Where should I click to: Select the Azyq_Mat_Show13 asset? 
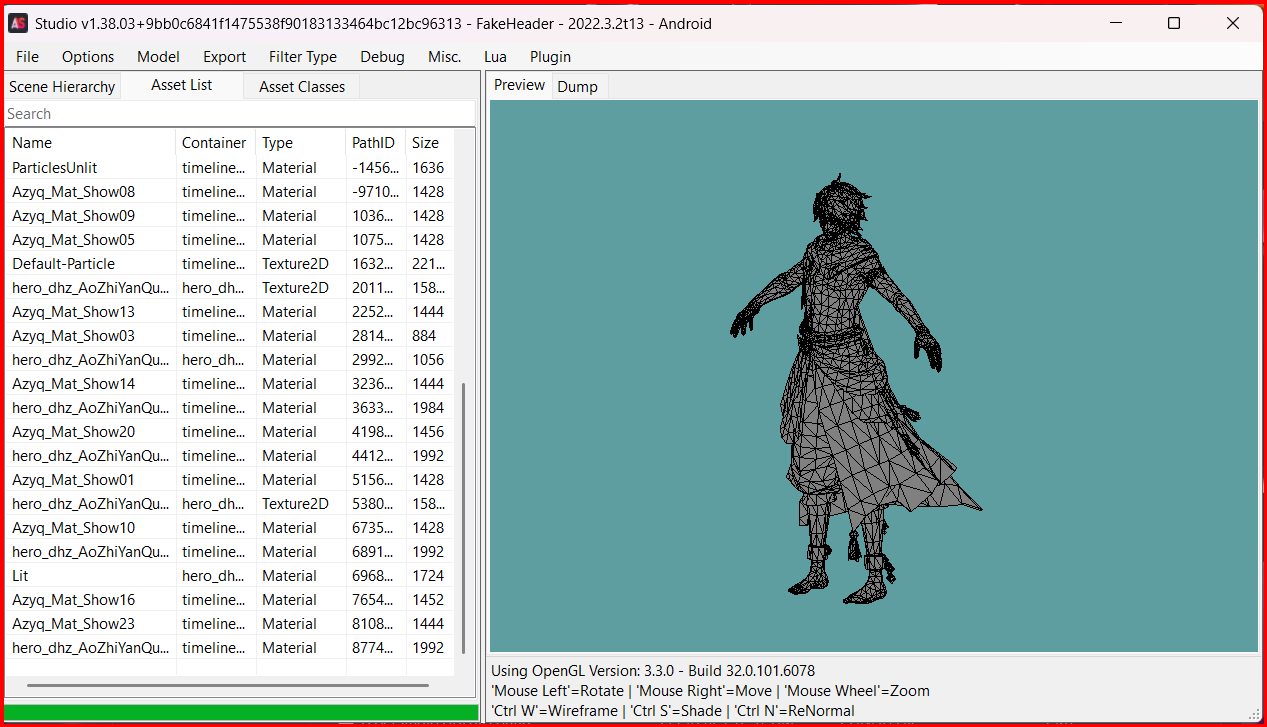click(x=229, y=312)
